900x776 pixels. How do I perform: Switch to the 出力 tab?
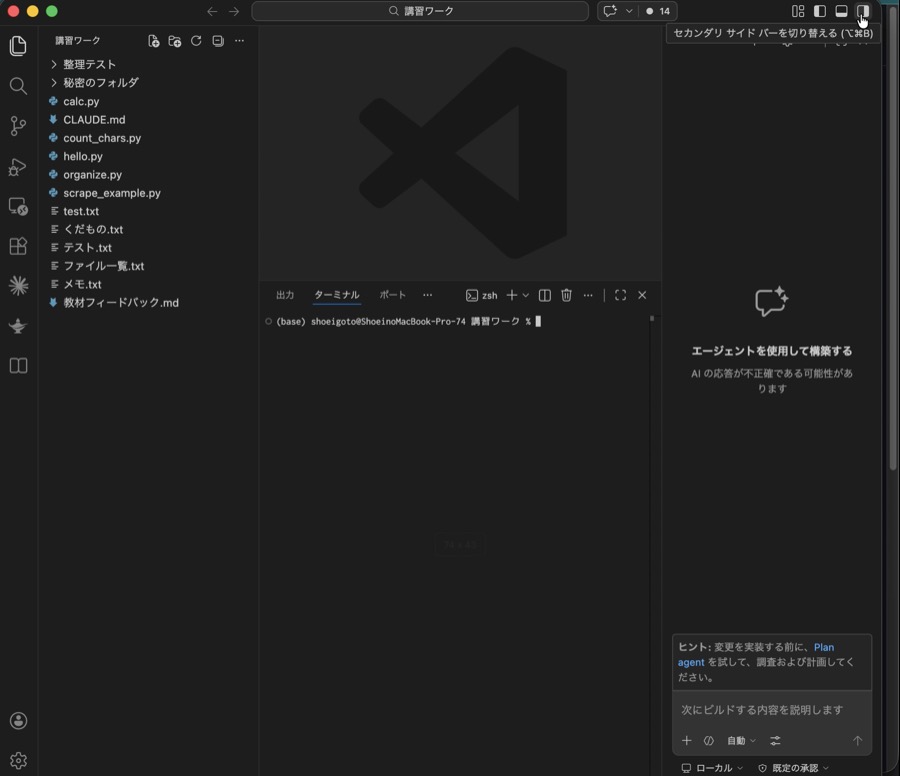tap(285, 295)
